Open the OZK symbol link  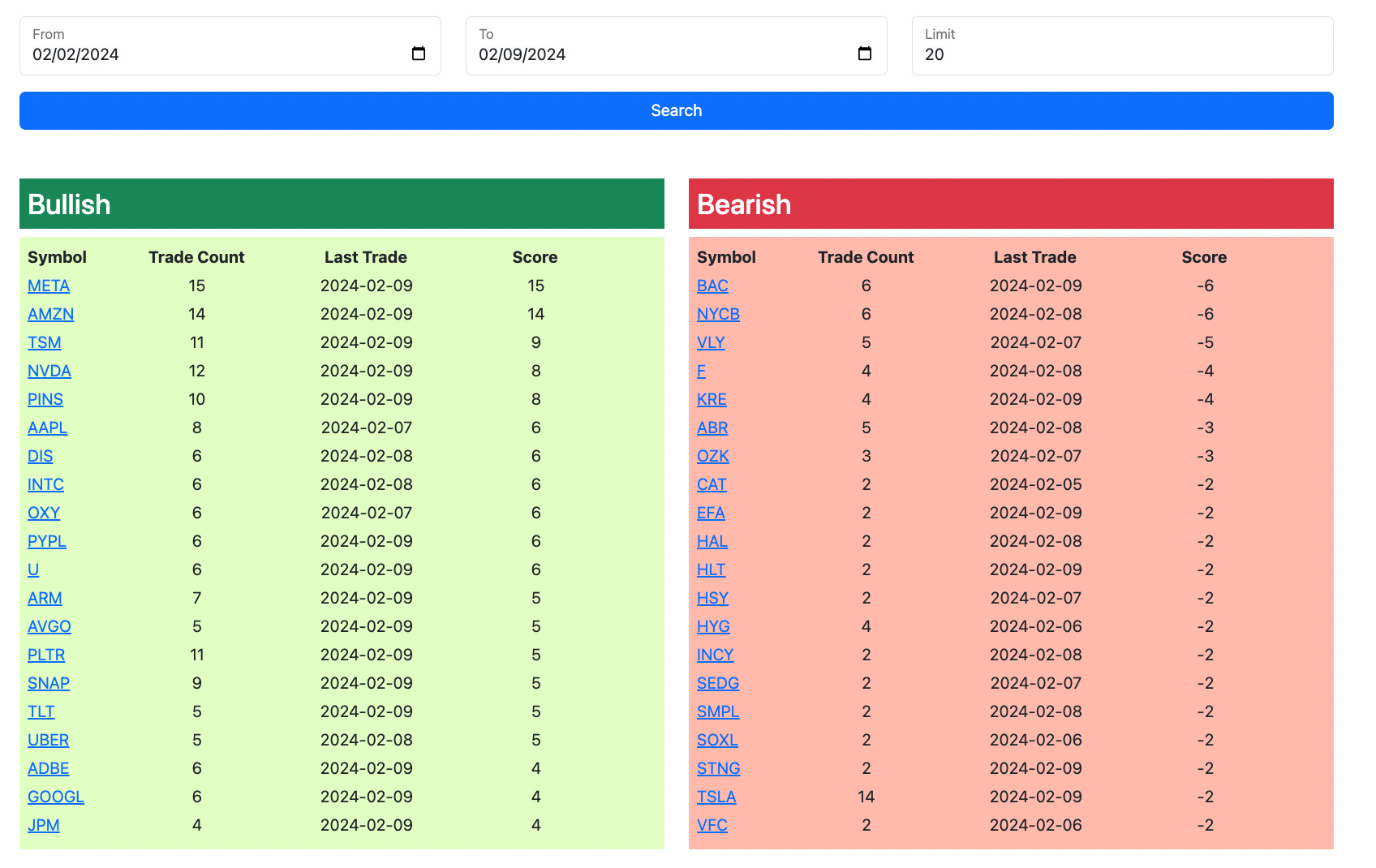click(x=713, y=456)
